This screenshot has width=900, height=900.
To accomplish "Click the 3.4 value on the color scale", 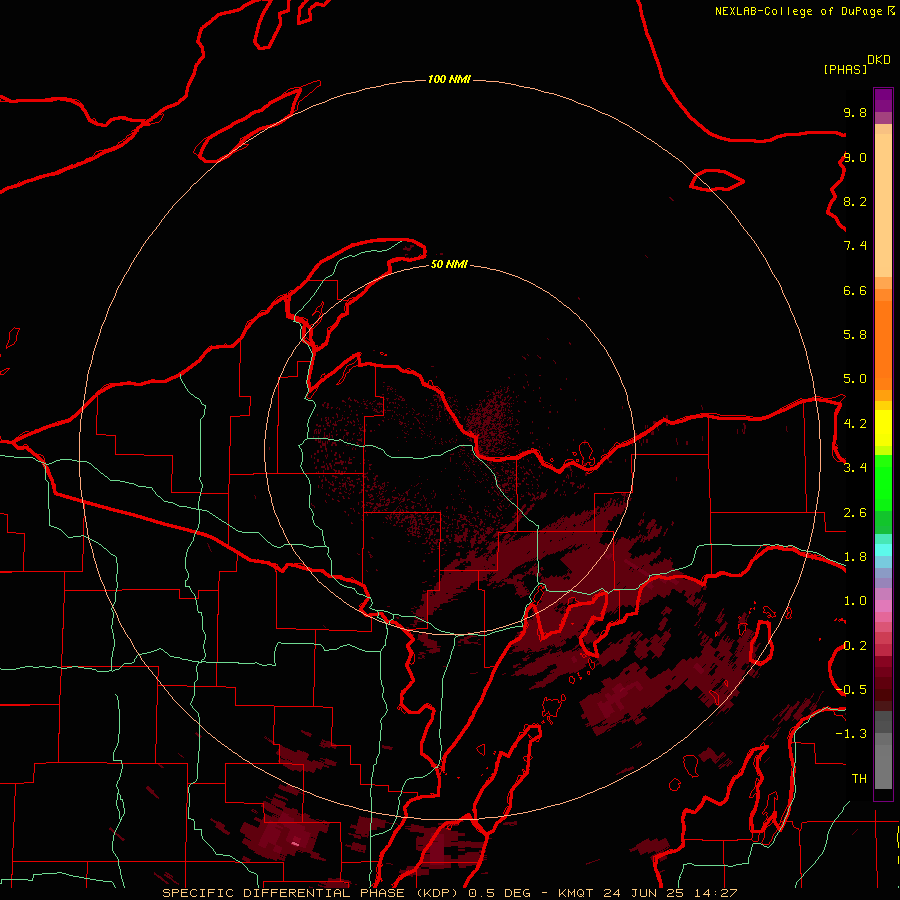I will [855, 468].
